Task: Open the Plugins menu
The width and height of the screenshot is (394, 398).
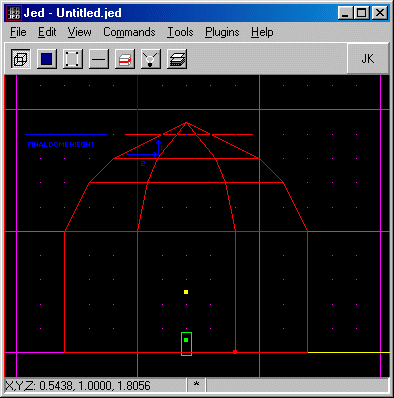Action: pyautogui.click(x=222, y=32)
